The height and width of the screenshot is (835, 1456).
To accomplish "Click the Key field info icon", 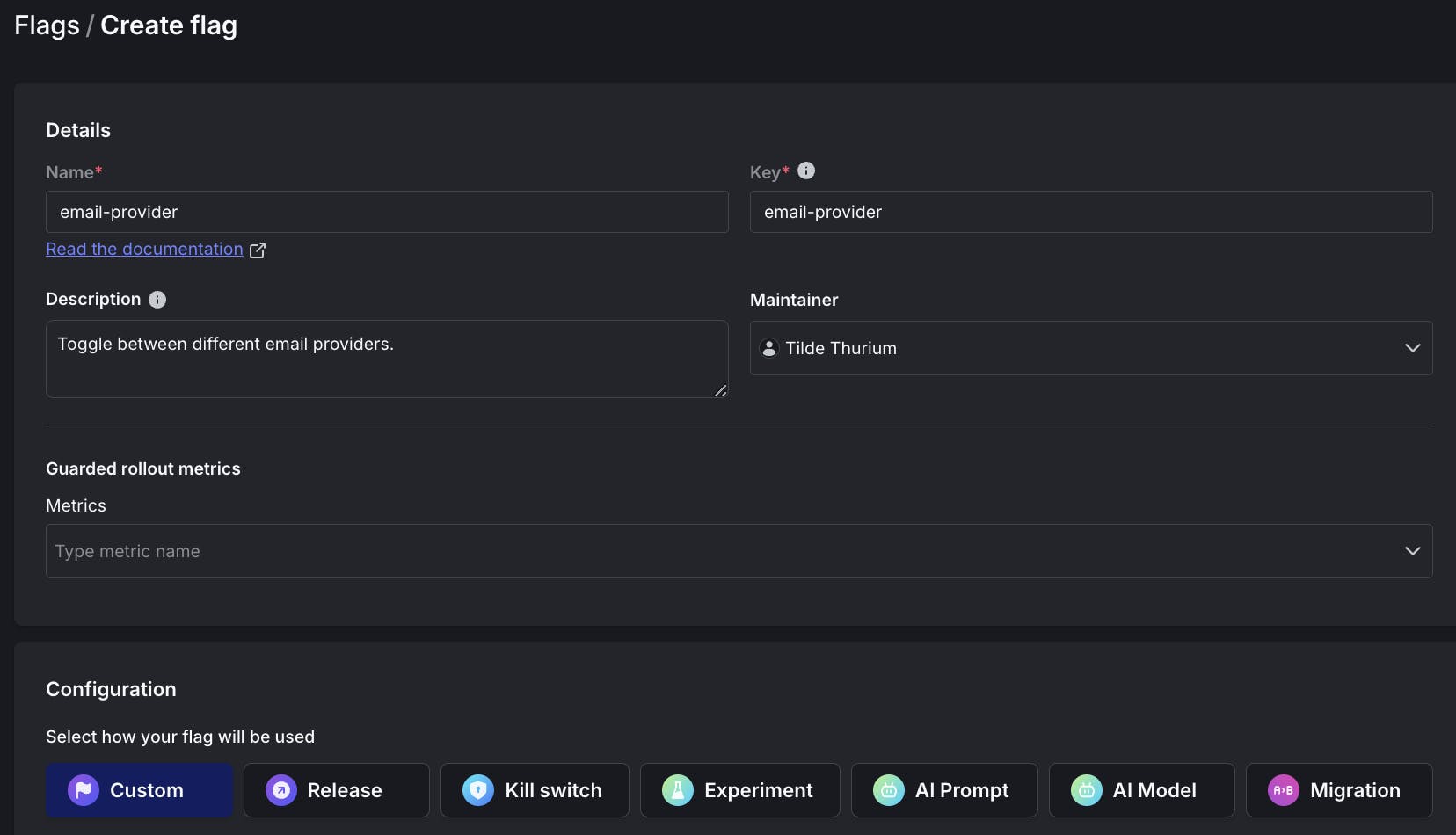I will point(806,171).
